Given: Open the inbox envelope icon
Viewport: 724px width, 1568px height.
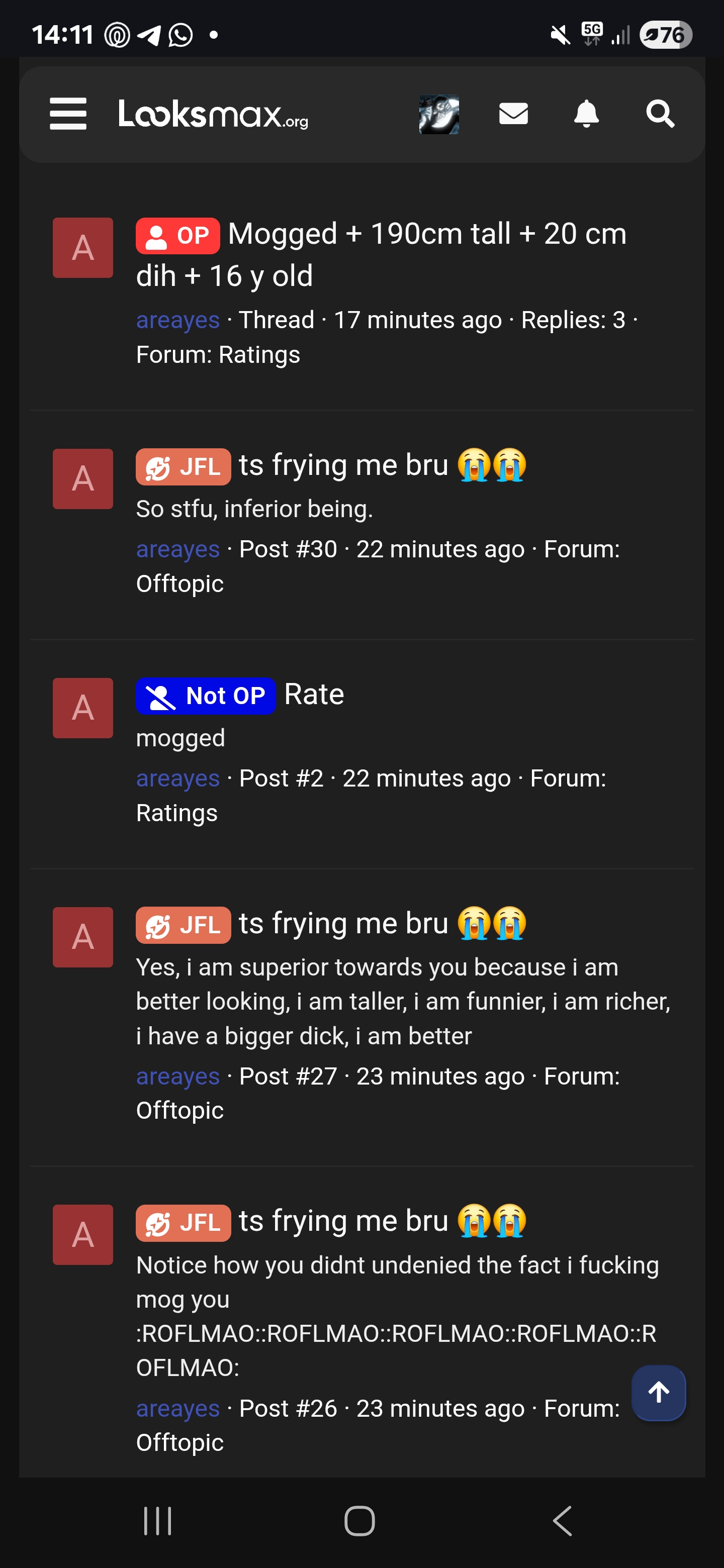Looking at the screenshot, I should point(513,114).
